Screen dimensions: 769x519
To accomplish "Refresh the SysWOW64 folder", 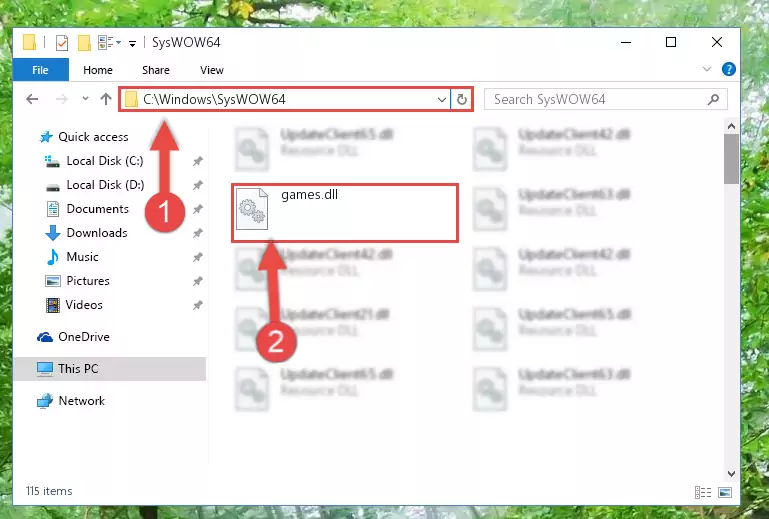I will point(461,100).
